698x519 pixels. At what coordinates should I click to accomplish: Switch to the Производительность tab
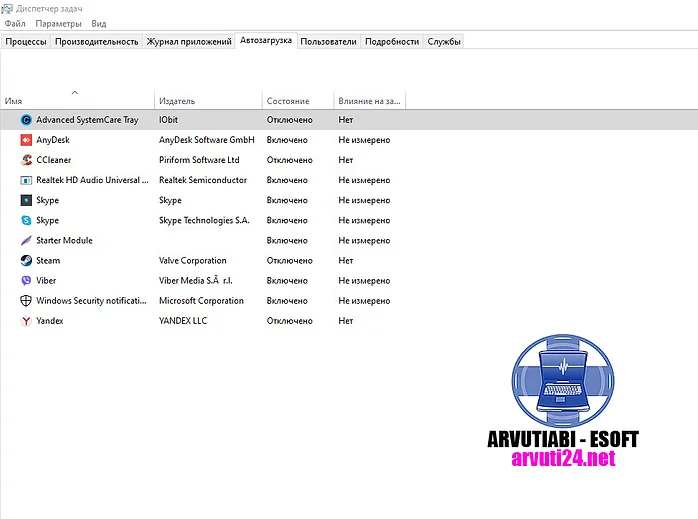coord(97,42)
